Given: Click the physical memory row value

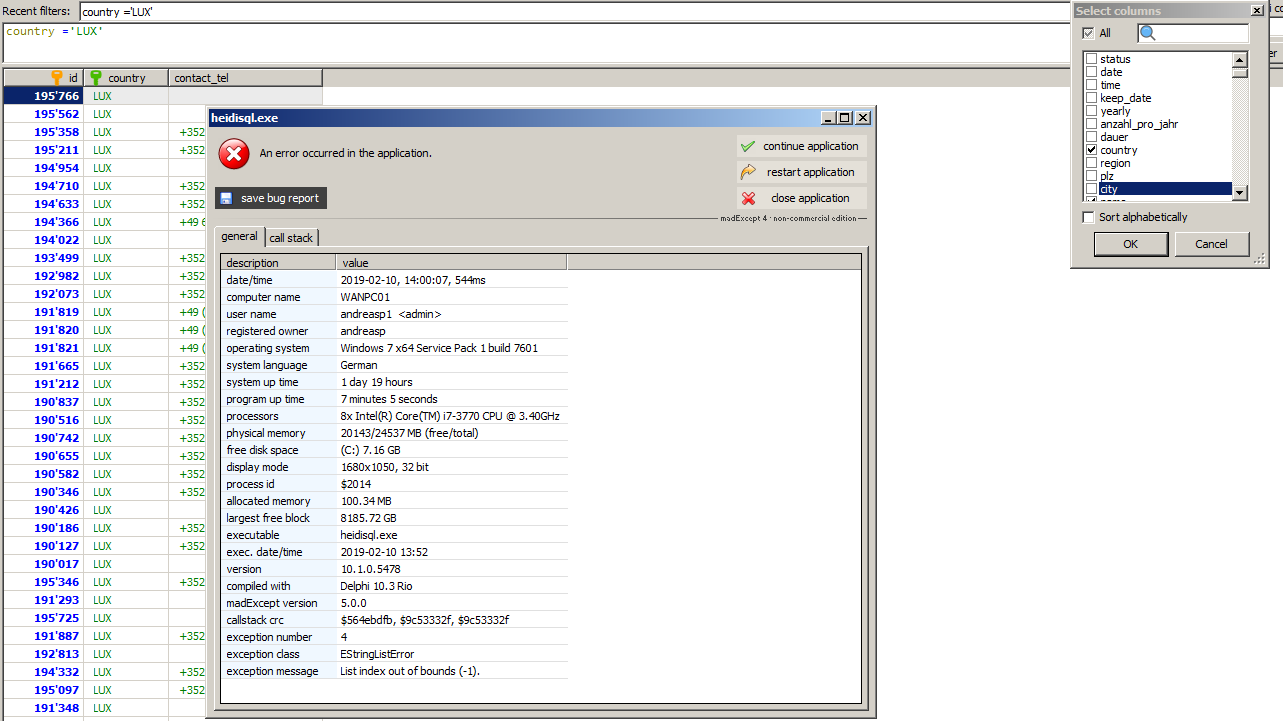Looking at the screenshot, I should point(409,433).
